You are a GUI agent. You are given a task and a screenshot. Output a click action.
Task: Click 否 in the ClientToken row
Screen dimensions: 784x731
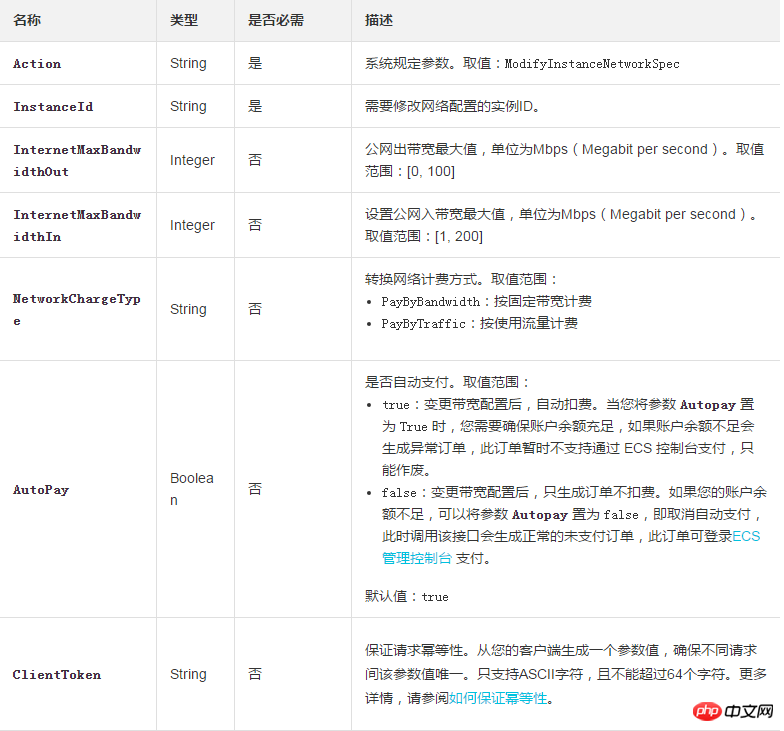[x=255, y=674]
